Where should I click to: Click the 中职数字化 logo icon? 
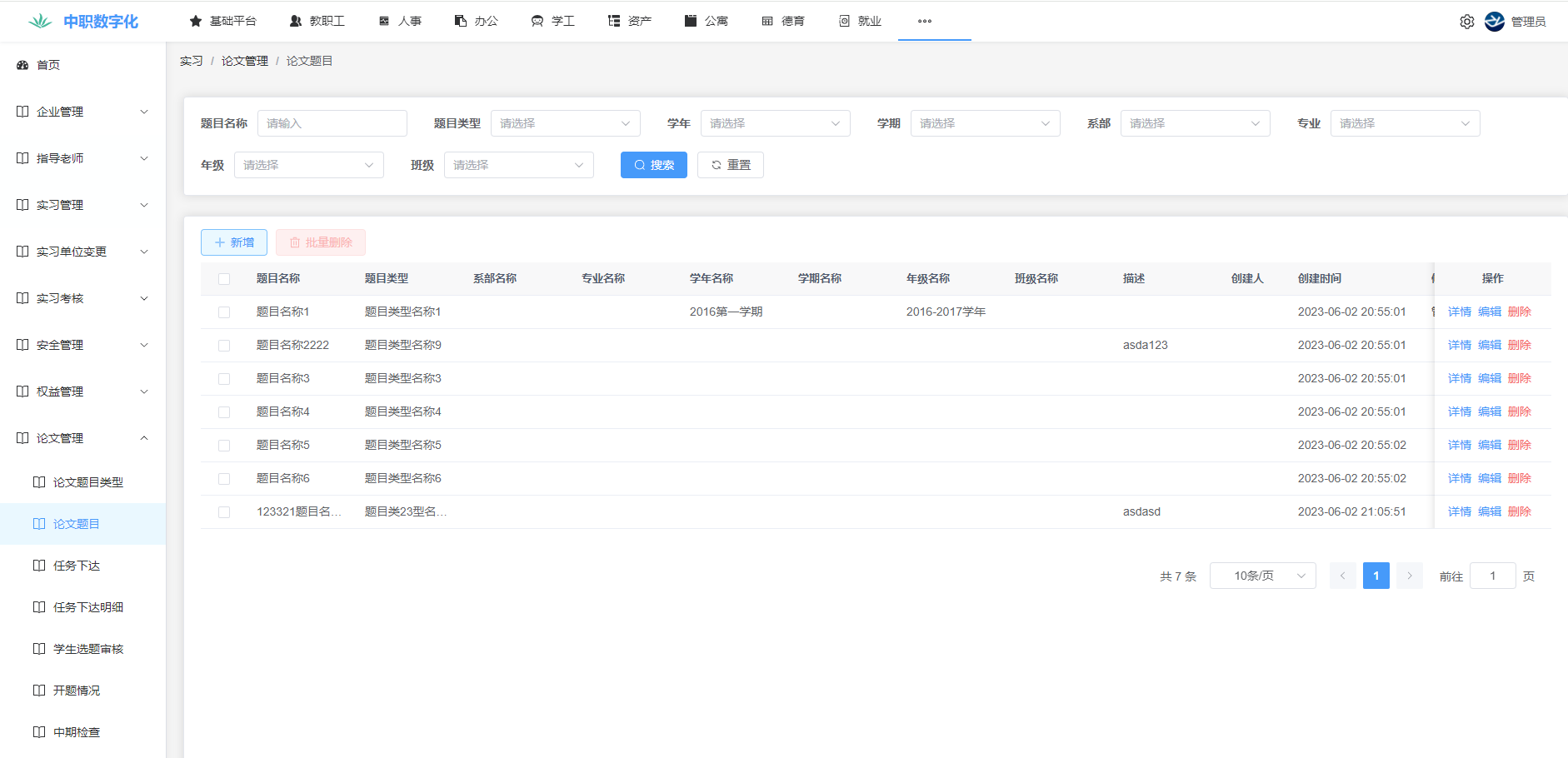pyautogui.click(x=40, y=22)
